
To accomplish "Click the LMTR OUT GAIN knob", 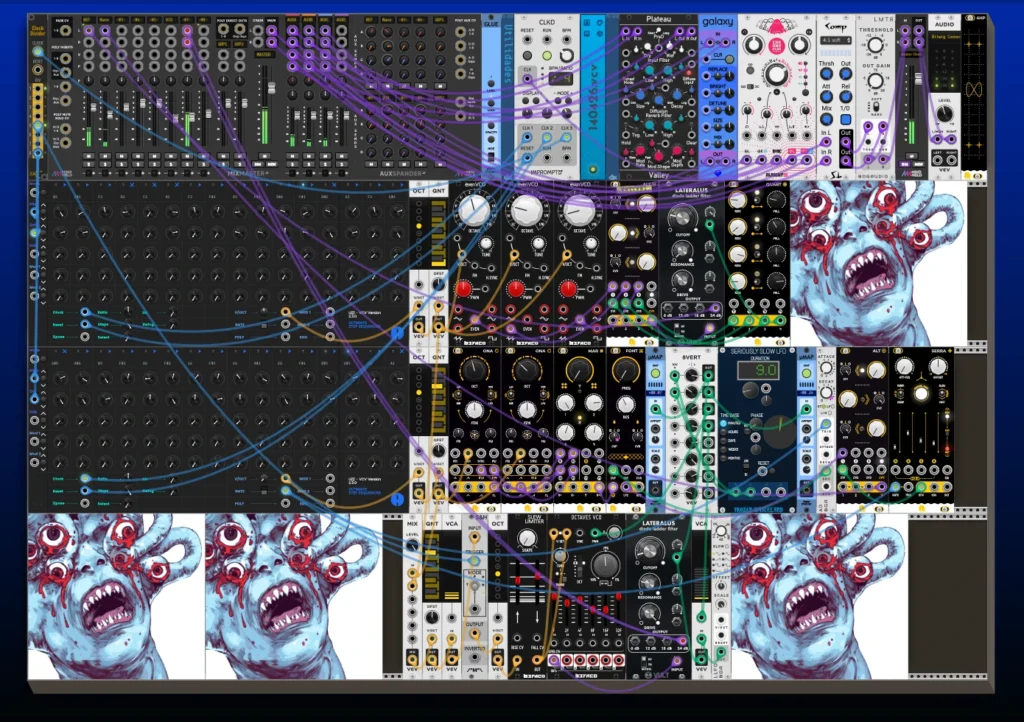I will tap(875, 81).
